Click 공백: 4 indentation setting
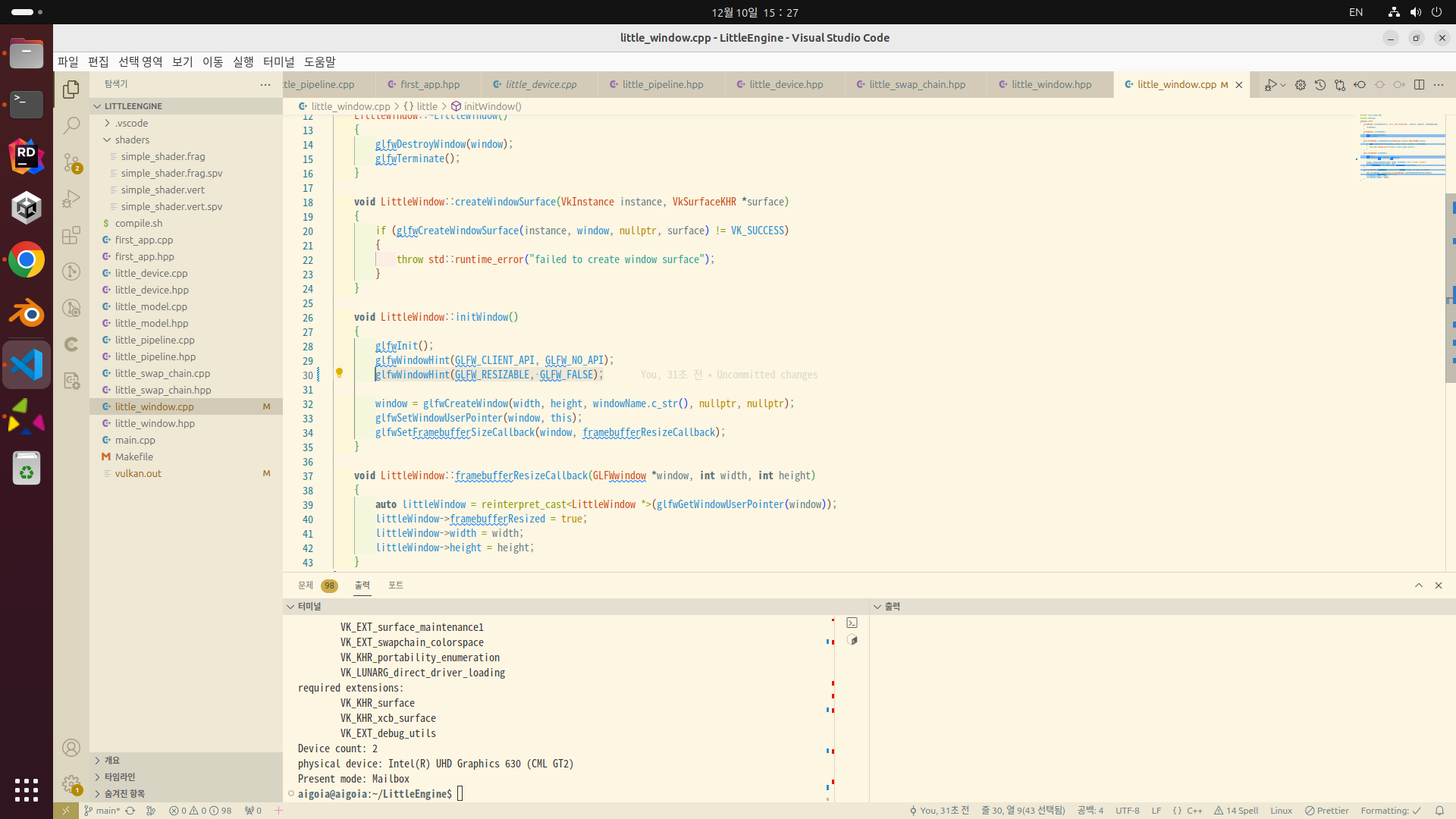 tap(1090, 811)
